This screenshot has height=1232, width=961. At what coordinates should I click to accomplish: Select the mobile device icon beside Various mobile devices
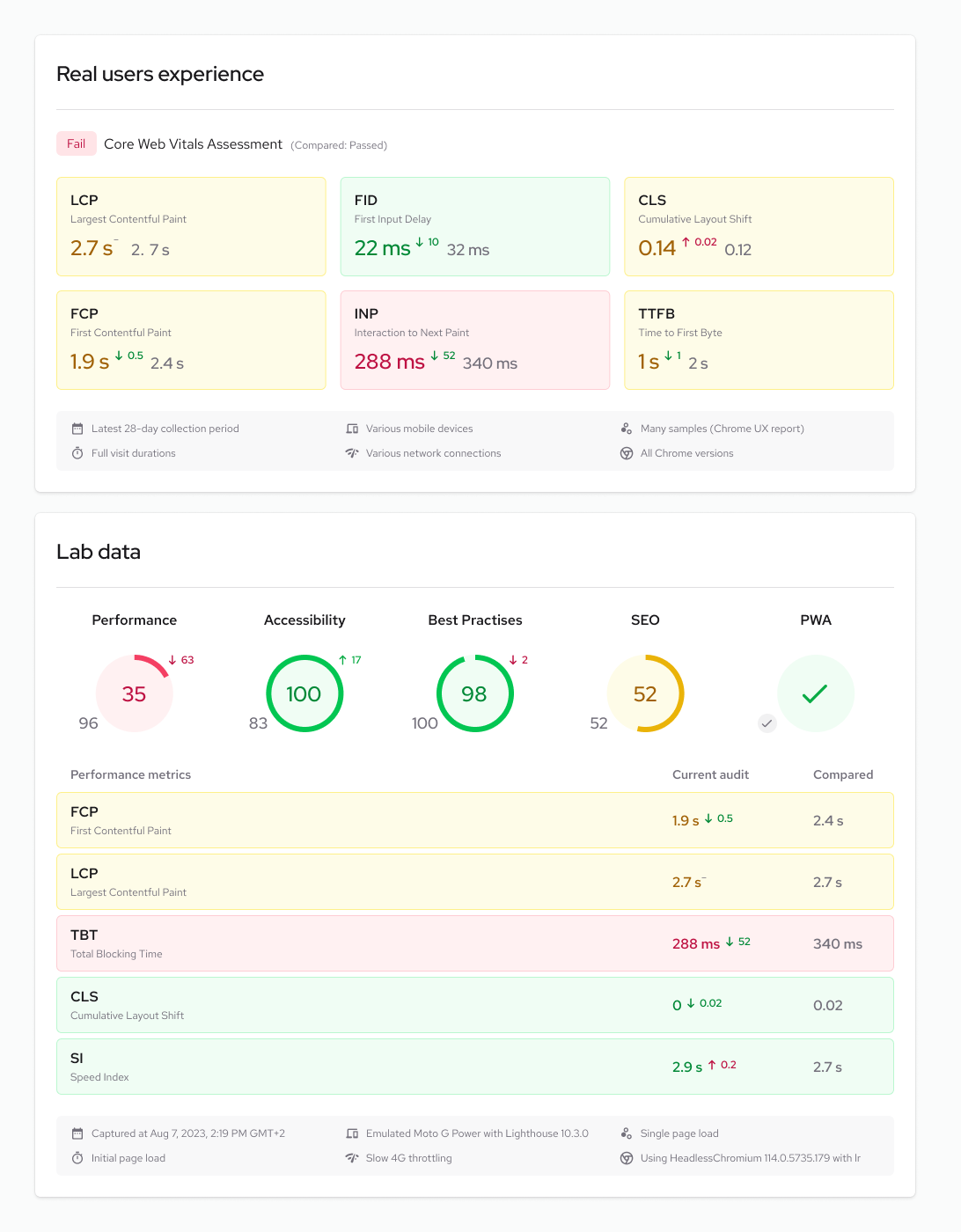[x=352, y=429]
